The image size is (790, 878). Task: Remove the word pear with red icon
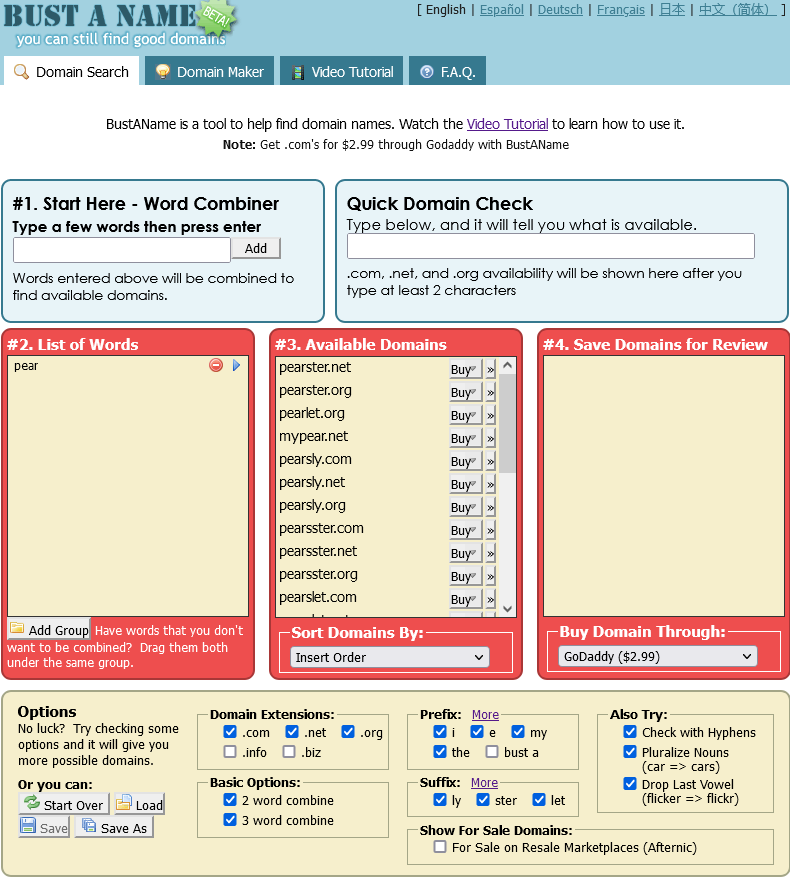point(216,365)
